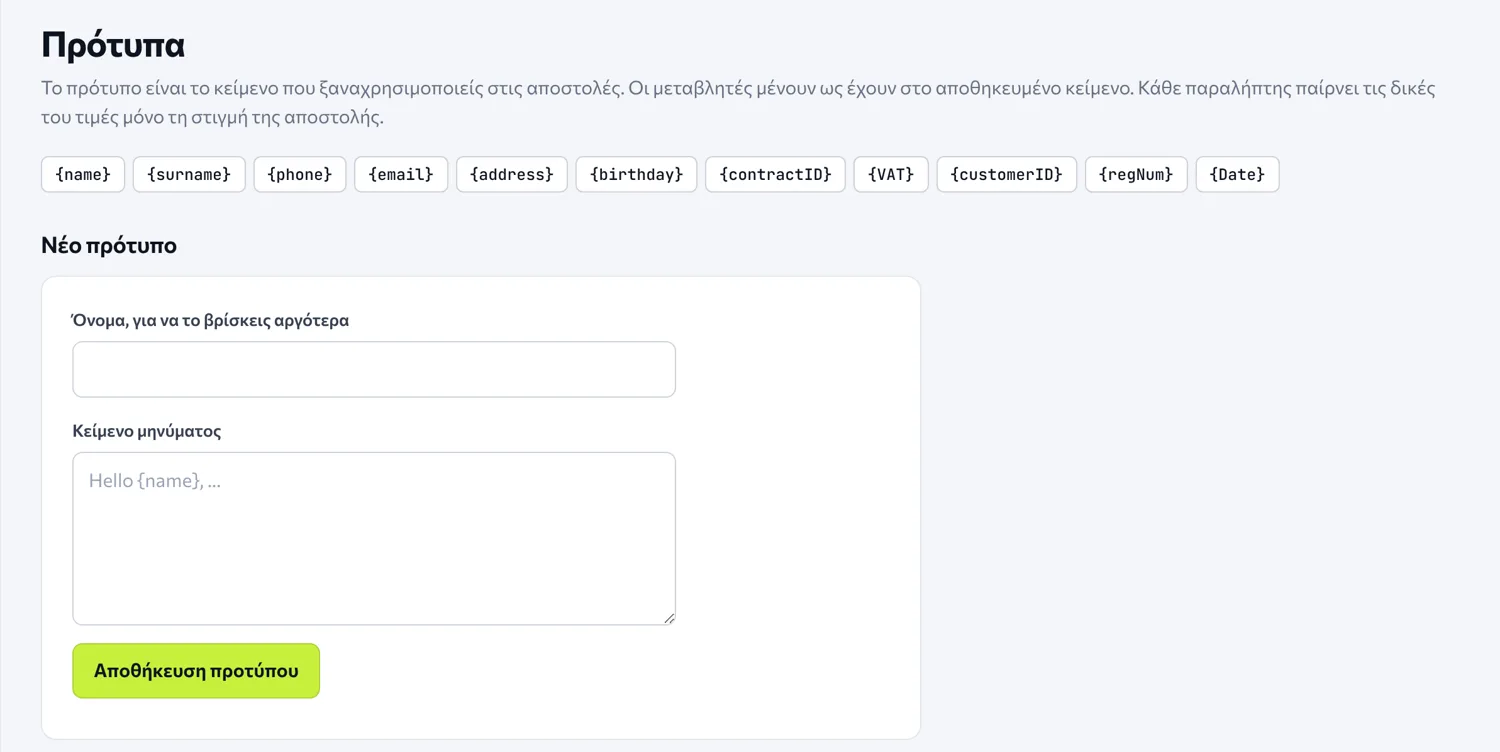Select the {VAT} variable chip

(x=891, y=174)
